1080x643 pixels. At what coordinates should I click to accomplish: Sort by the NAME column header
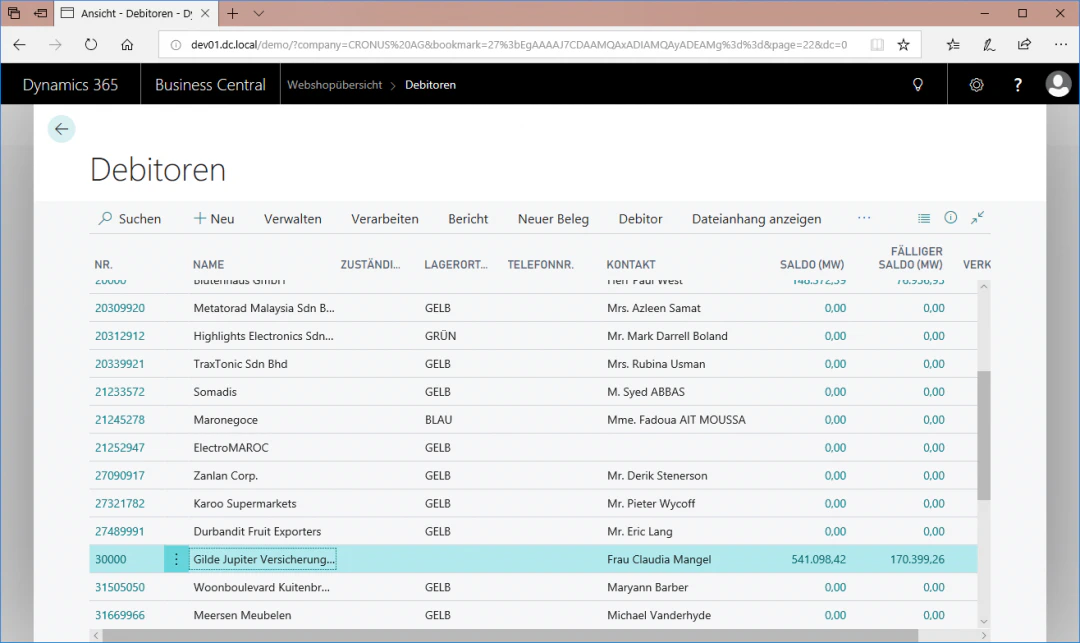(x=208, y=264)
